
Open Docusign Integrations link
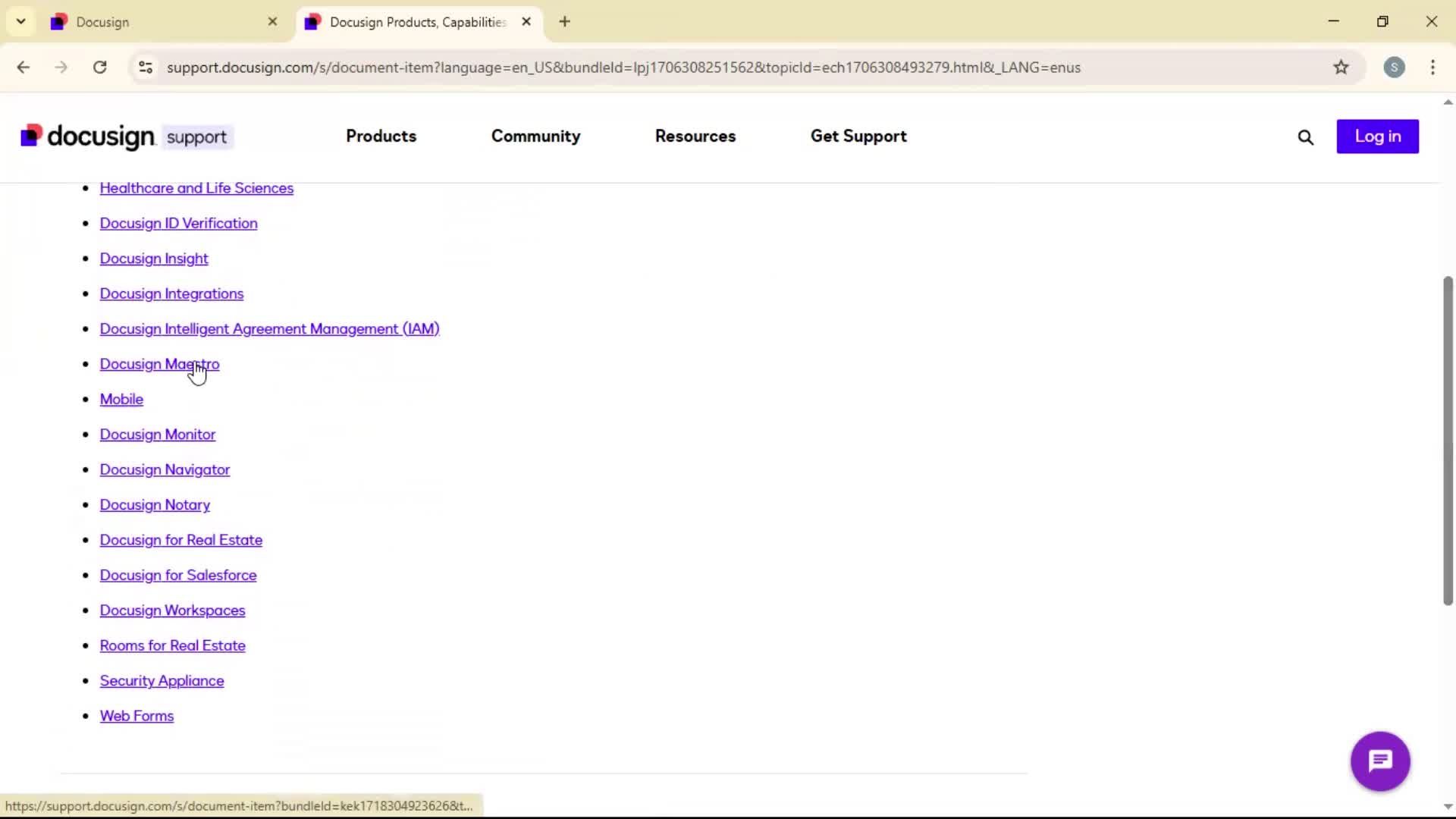pos(171,294)
